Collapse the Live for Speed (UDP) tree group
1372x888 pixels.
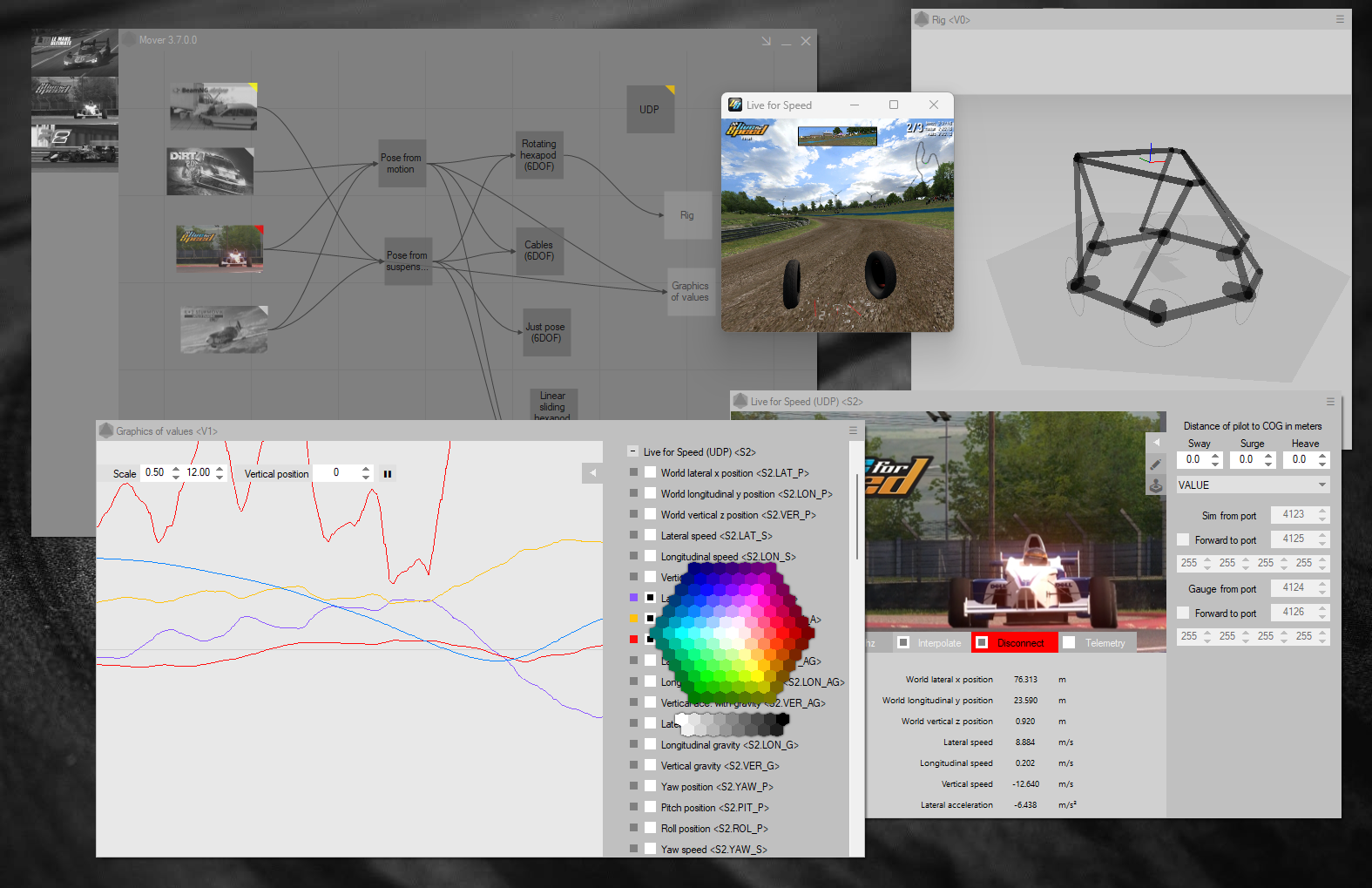(x=632, y=451)
